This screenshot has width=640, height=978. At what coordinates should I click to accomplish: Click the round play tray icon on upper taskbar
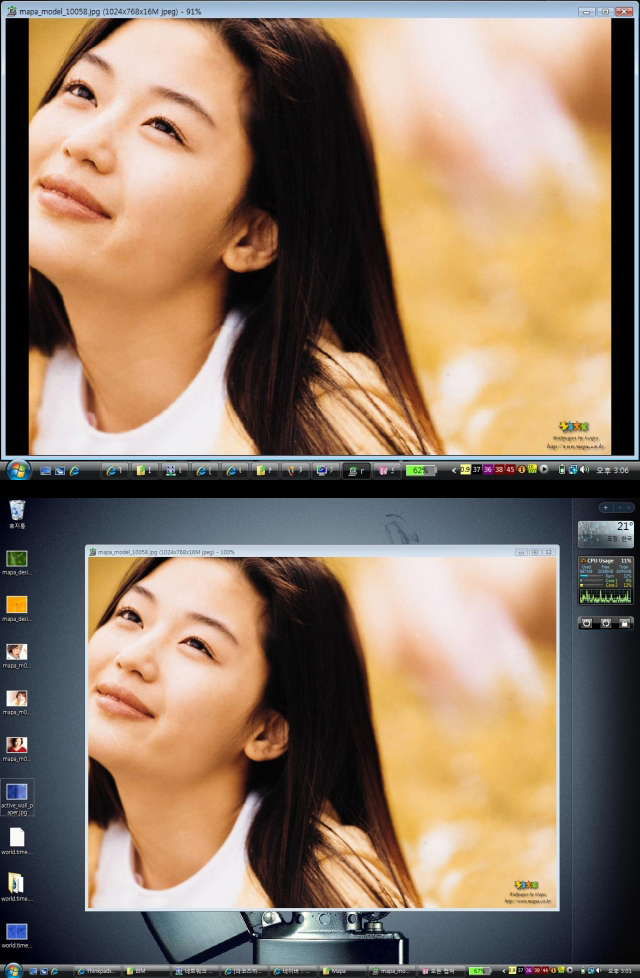[x=544, y=470]
